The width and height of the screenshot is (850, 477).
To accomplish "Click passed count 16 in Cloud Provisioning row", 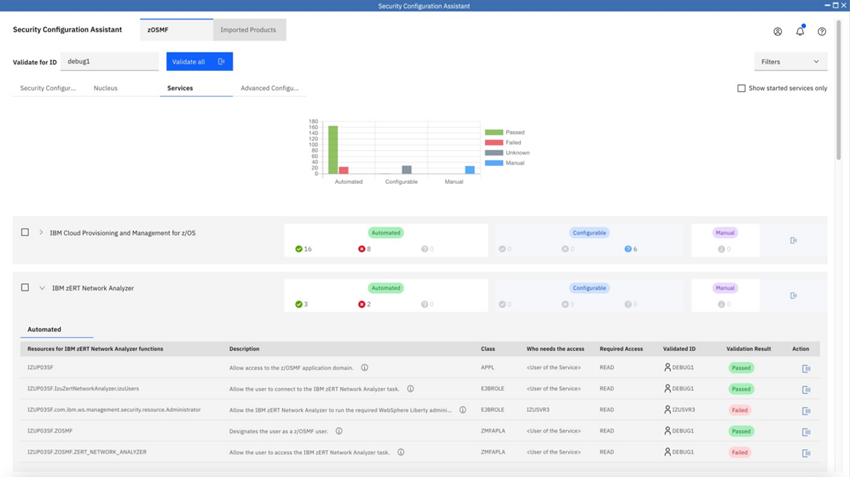I will pos(304,249).
